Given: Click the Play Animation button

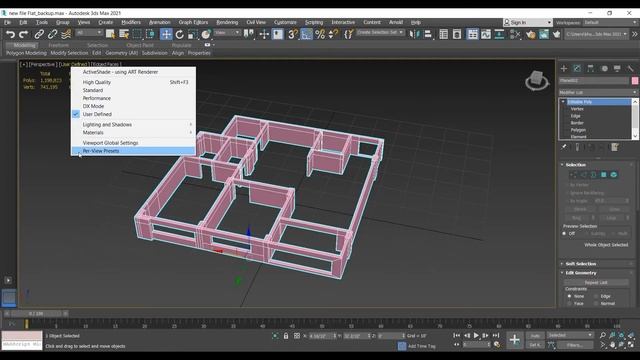Looking at the screenshot, I should pyautogui.click(x=476, y=336).
